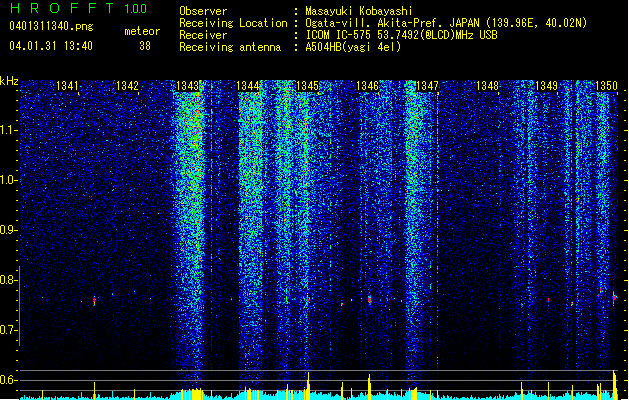Screen dimensions: 629x400
Task: Click the date stamp 04.01.31 13:40
Action: [51, 46]
